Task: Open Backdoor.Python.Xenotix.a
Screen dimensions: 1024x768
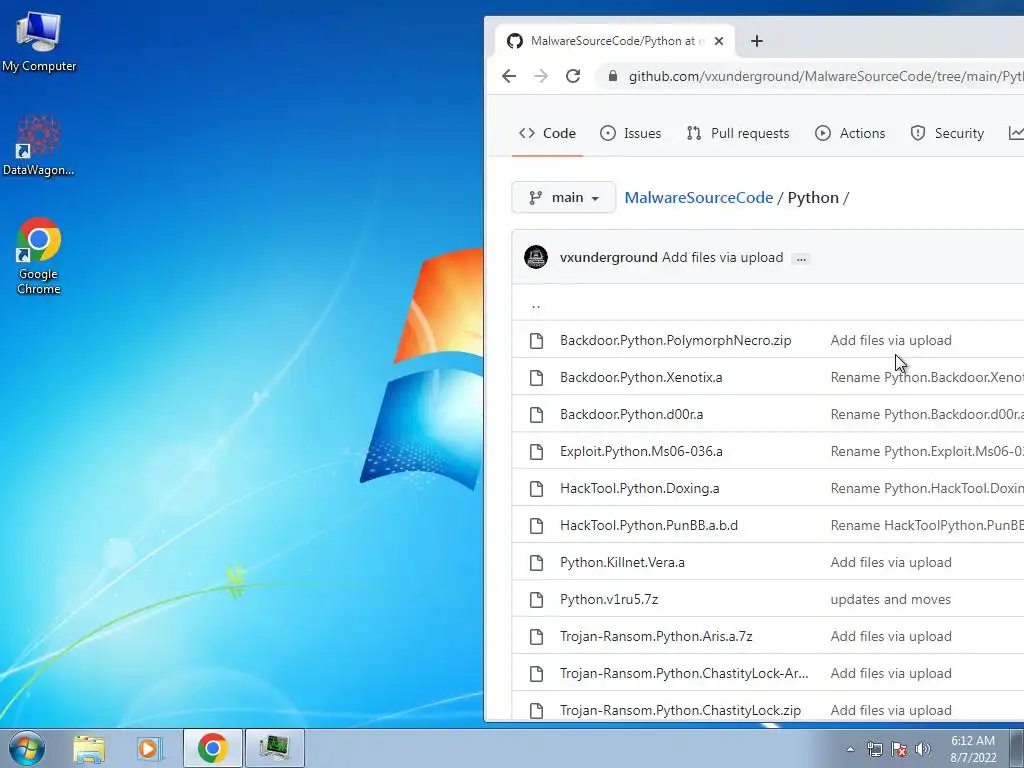Action: pos(641,377)
